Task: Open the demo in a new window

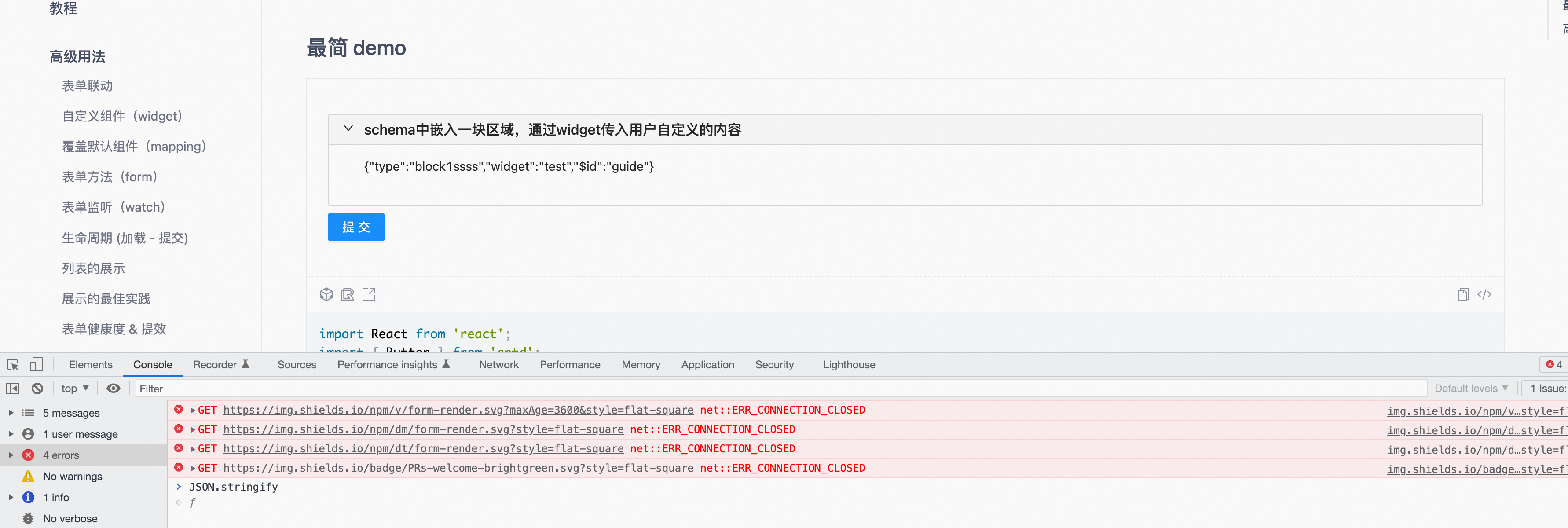Action: 368,294
